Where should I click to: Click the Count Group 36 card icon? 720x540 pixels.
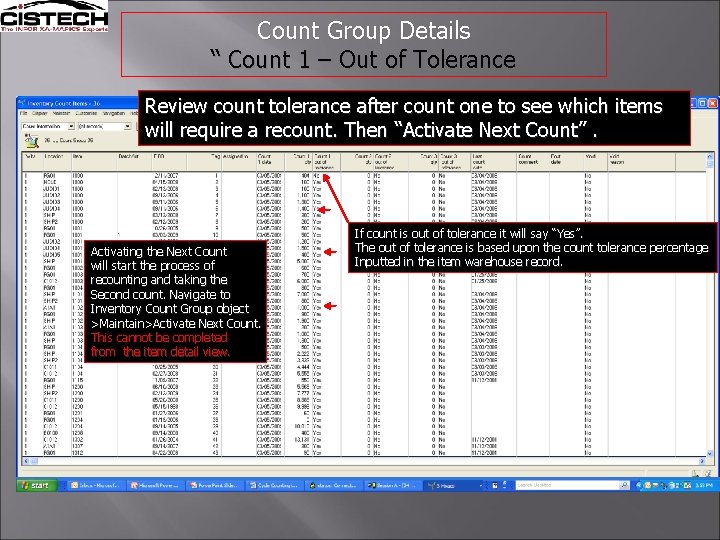31,141
